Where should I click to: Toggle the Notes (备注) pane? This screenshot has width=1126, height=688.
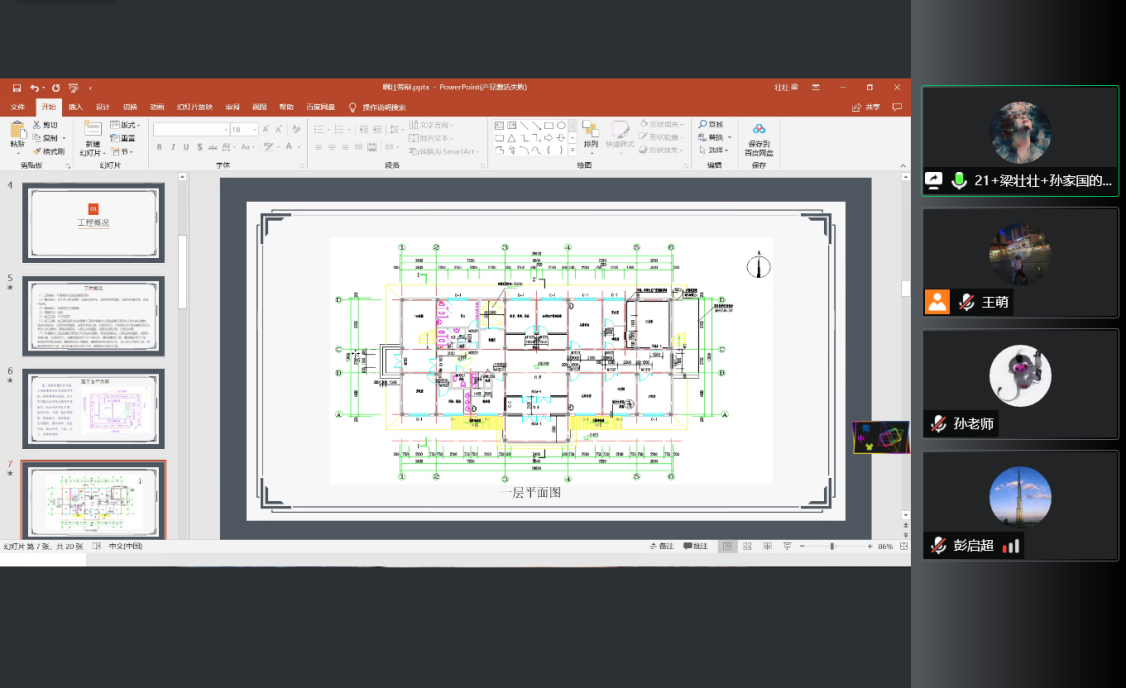pyautogui.click(x=661, y=547)
